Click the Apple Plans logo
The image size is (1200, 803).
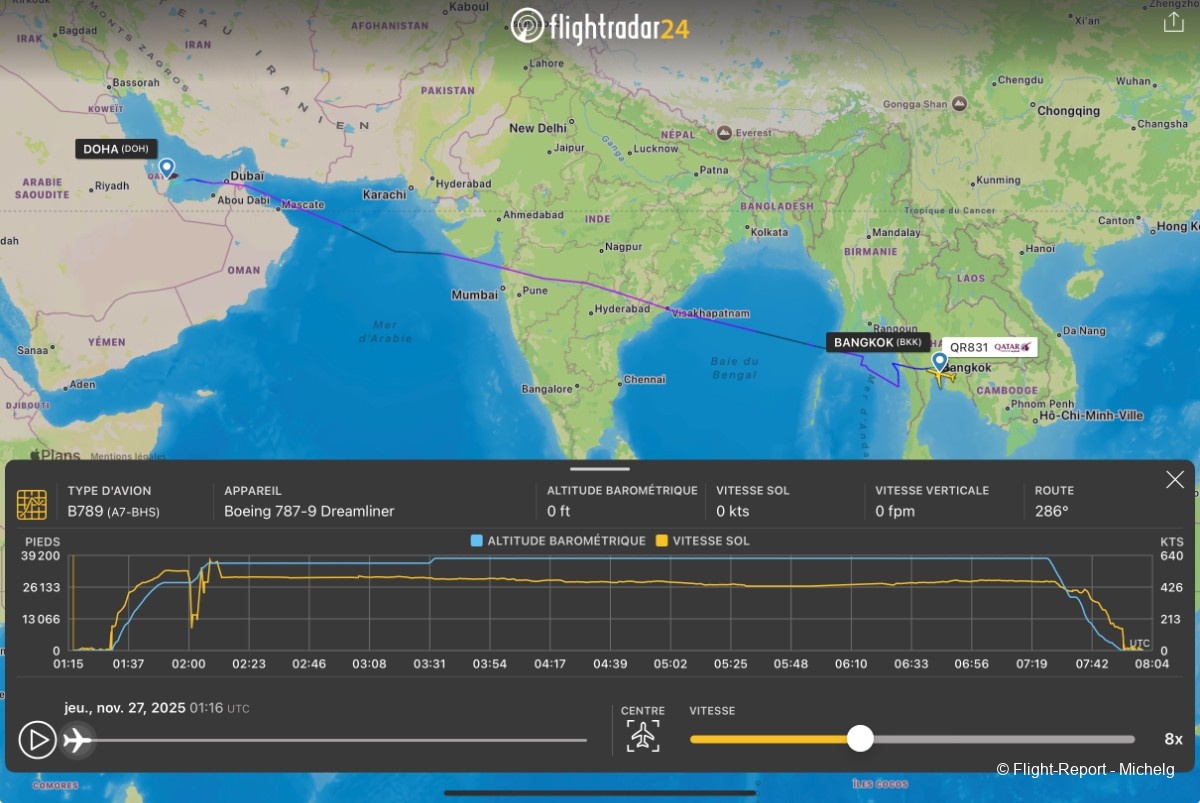click(x=54, y=456)
